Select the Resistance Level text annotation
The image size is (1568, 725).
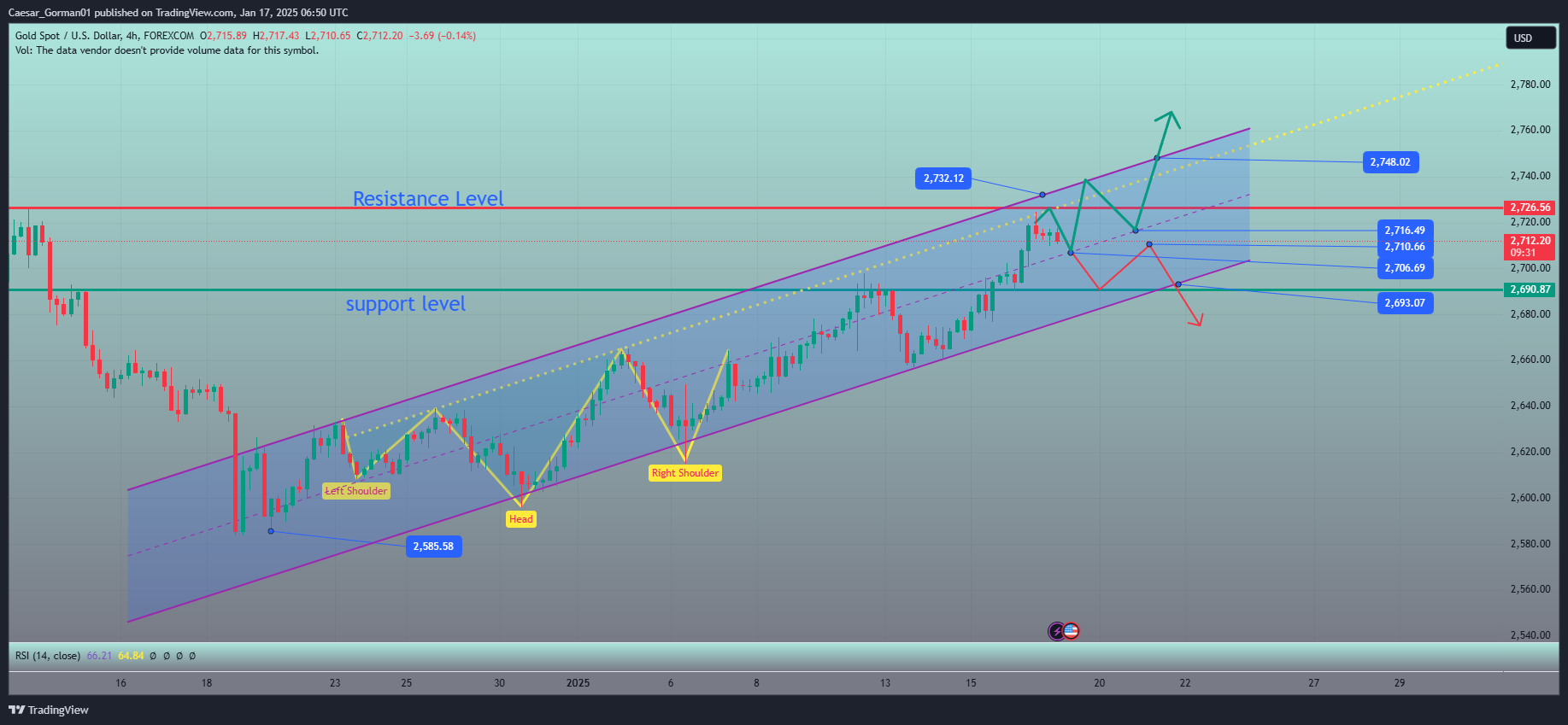[428, 199]
